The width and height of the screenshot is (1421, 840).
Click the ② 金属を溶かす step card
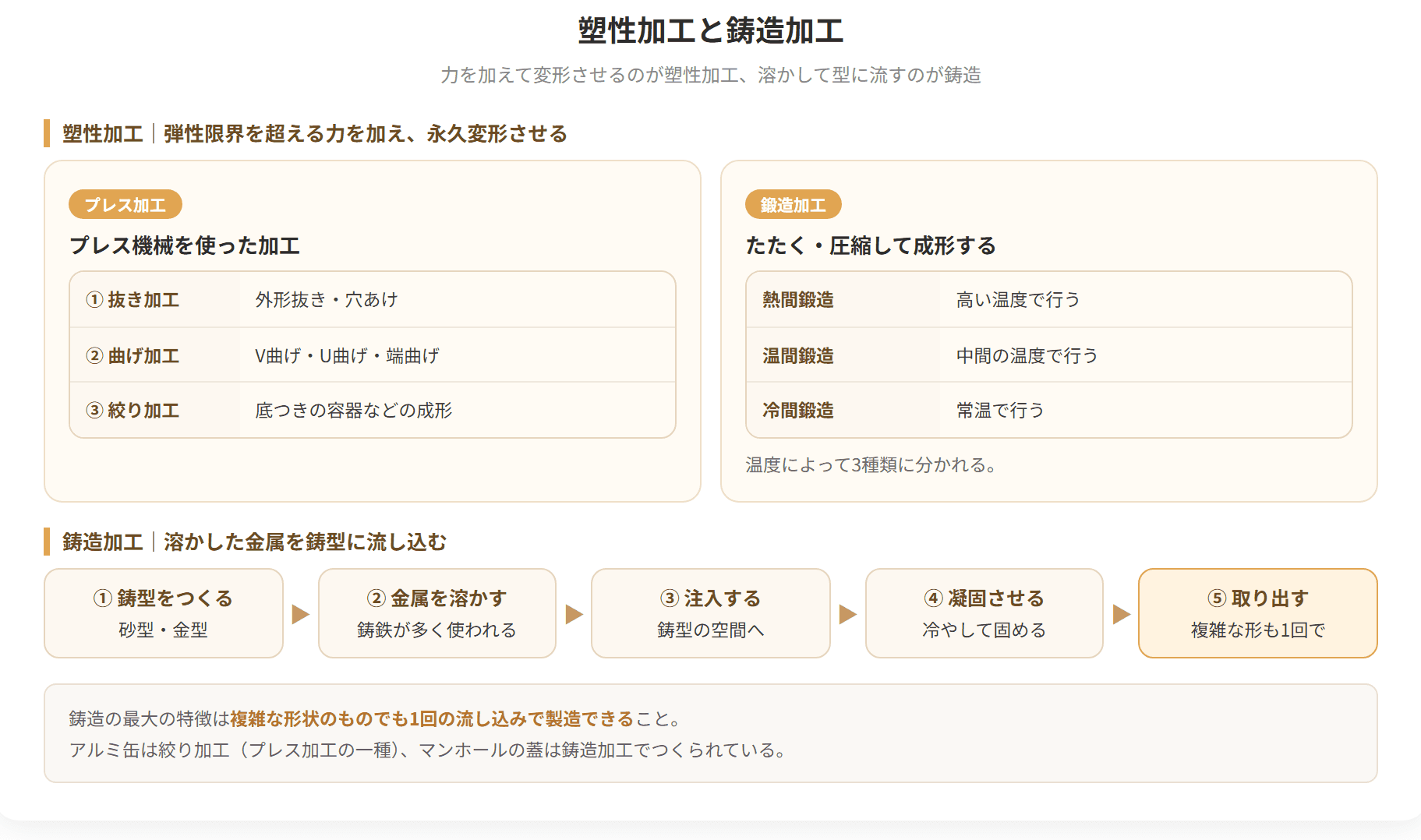pyautogui.click(x=437, y=613)
